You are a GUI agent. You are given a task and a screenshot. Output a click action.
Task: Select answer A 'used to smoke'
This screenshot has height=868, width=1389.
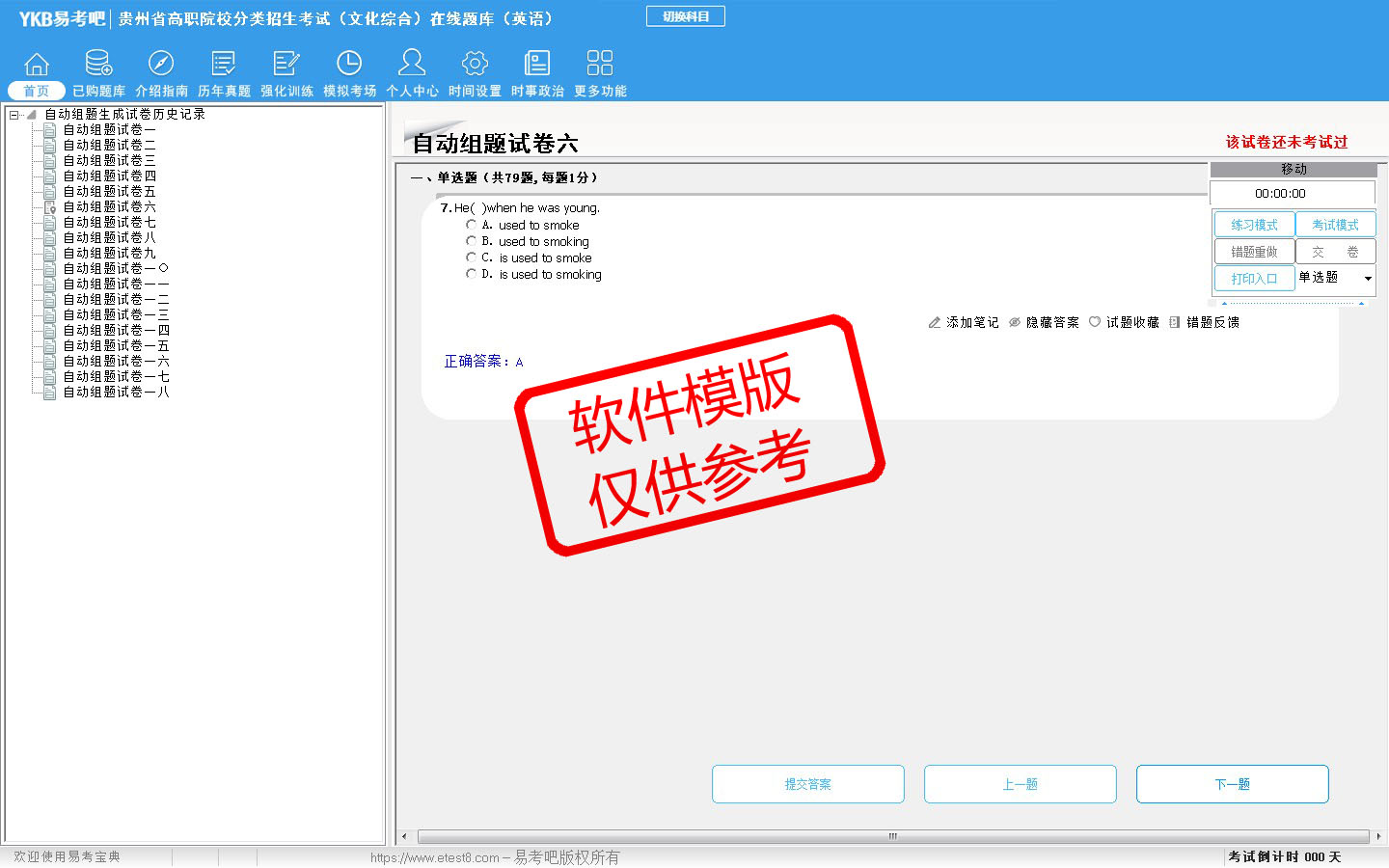pos(471,225)
